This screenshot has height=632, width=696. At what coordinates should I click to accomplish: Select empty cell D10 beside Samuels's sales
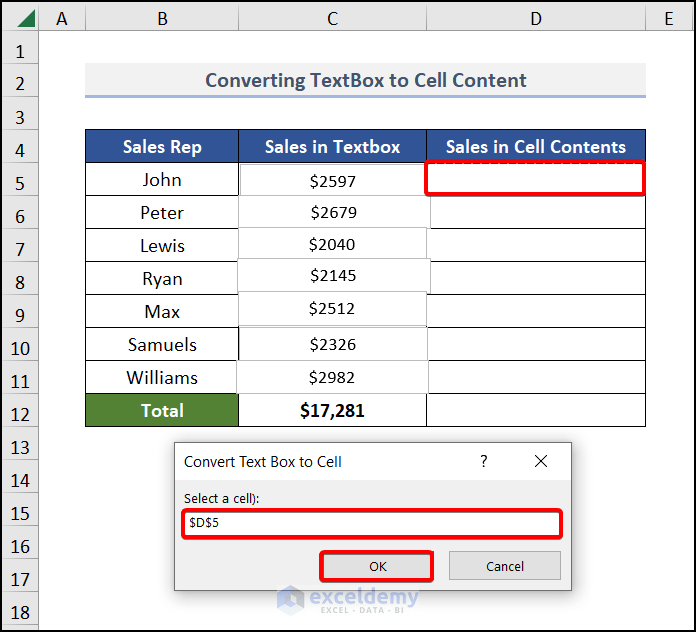click(x=537, y=344)
